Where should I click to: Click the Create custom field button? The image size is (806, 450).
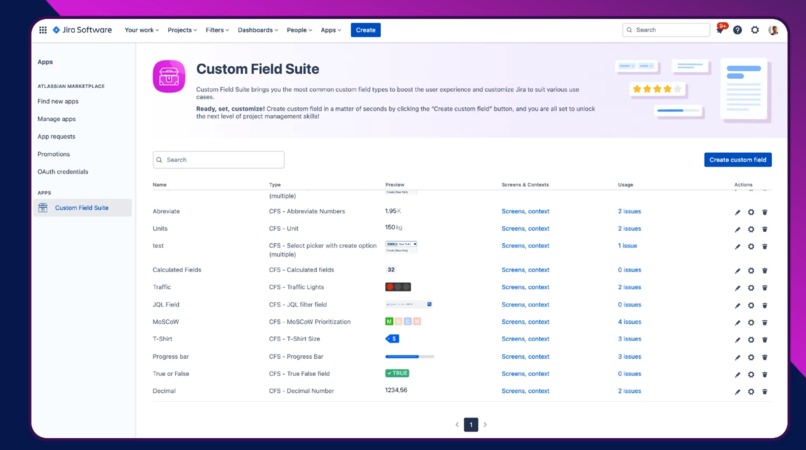(x=738, y=159)
